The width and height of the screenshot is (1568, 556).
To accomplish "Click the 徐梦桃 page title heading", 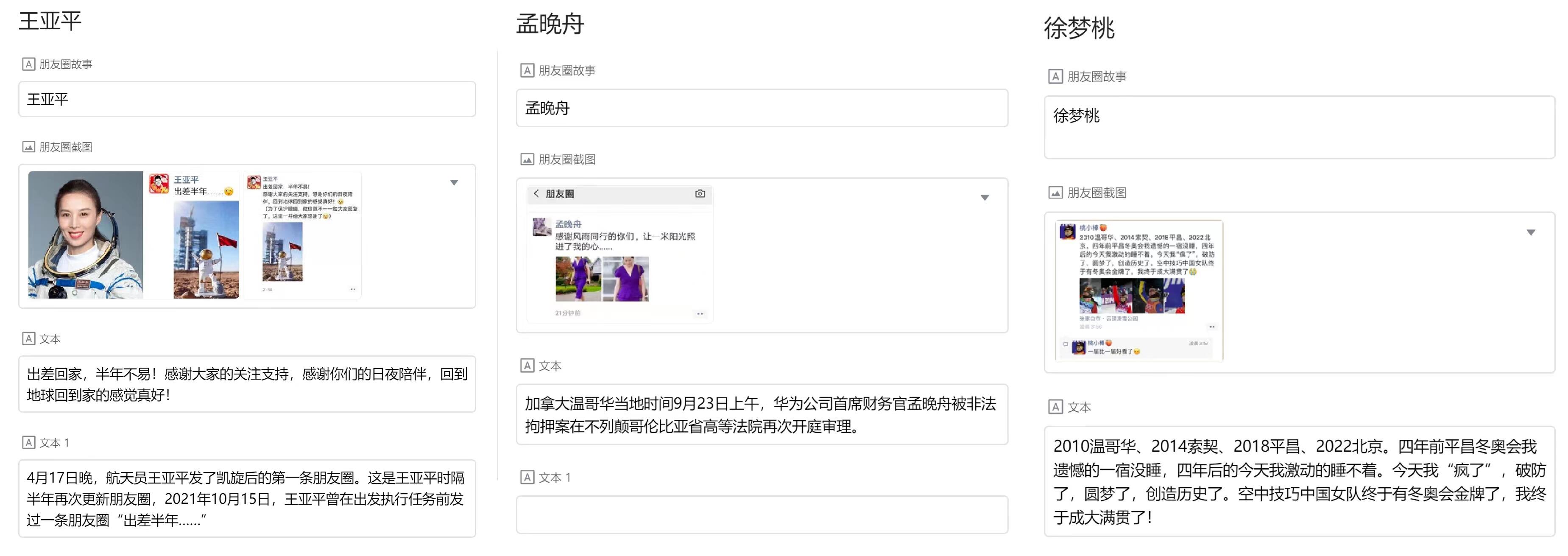I will coord(1079,28).
